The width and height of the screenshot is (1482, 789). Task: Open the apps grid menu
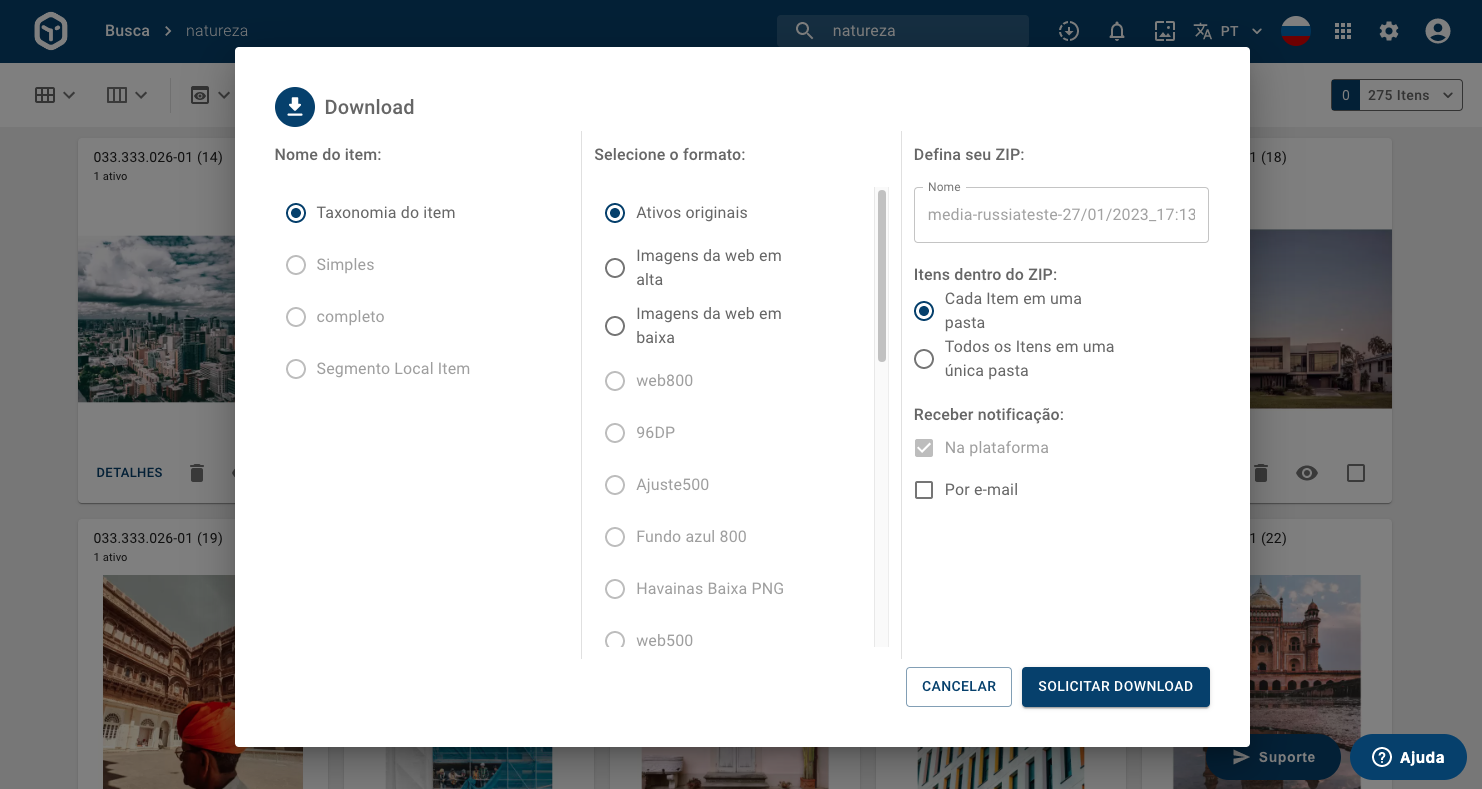point(1343,31)
